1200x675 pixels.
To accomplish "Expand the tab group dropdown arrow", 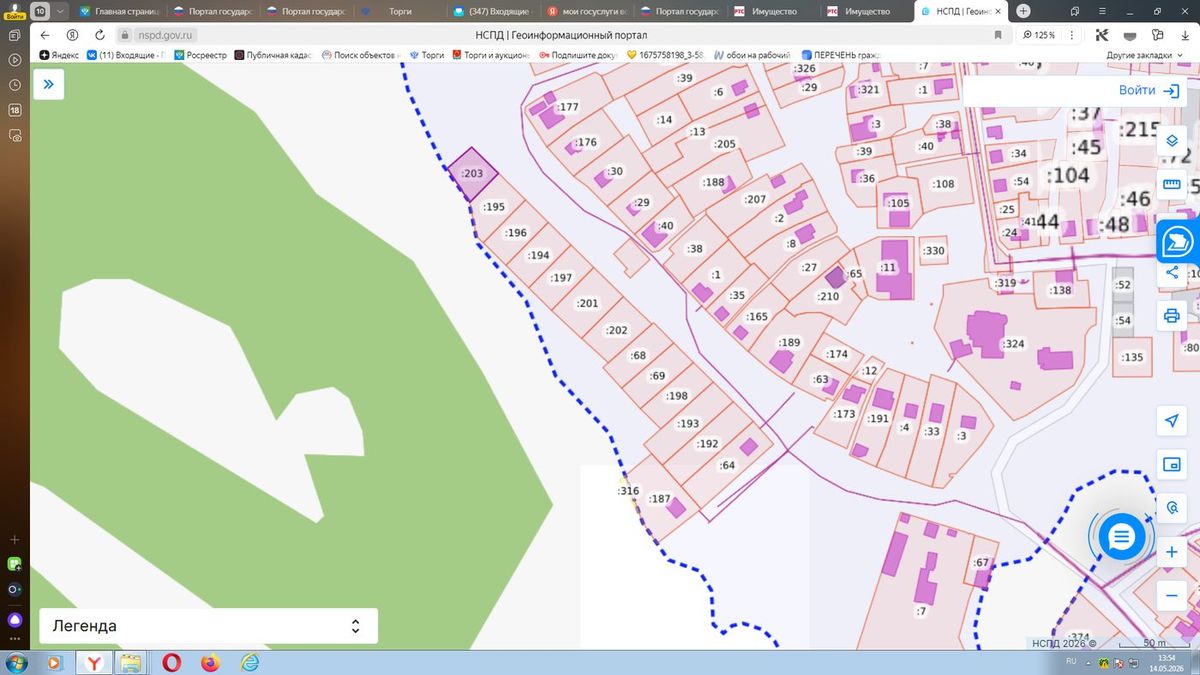I will (59, 11).
